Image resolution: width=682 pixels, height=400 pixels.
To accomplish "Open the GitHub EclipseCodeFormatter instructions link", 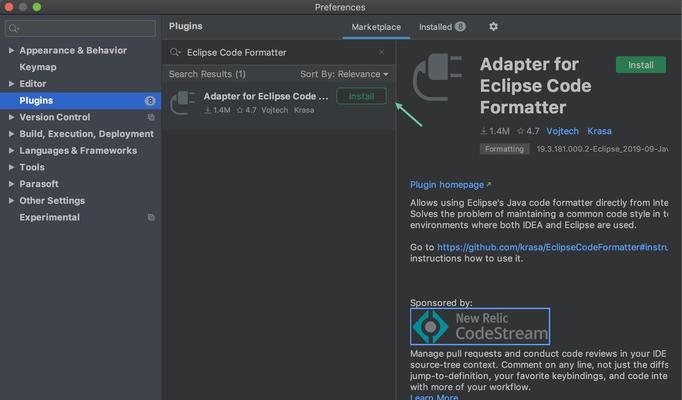I will [x=552, y=247].
